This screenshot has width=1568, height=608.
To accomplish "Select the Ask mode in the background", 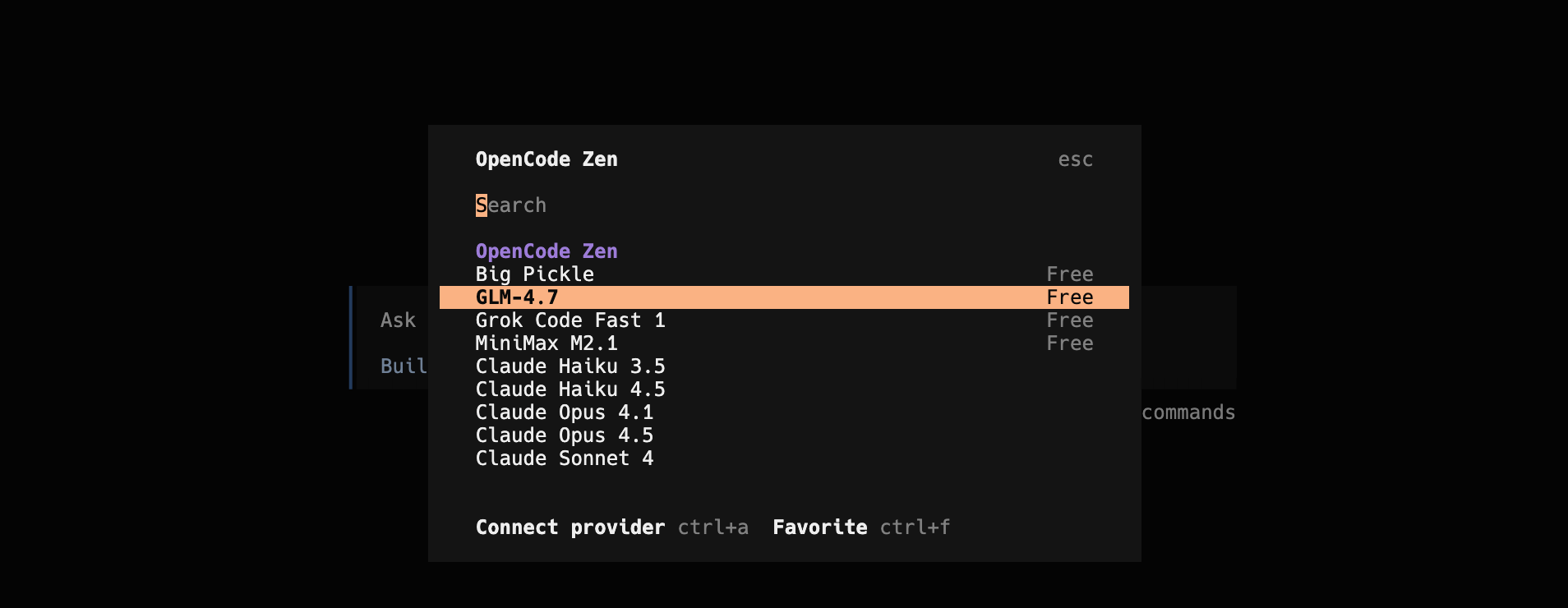I will [397, 320].
